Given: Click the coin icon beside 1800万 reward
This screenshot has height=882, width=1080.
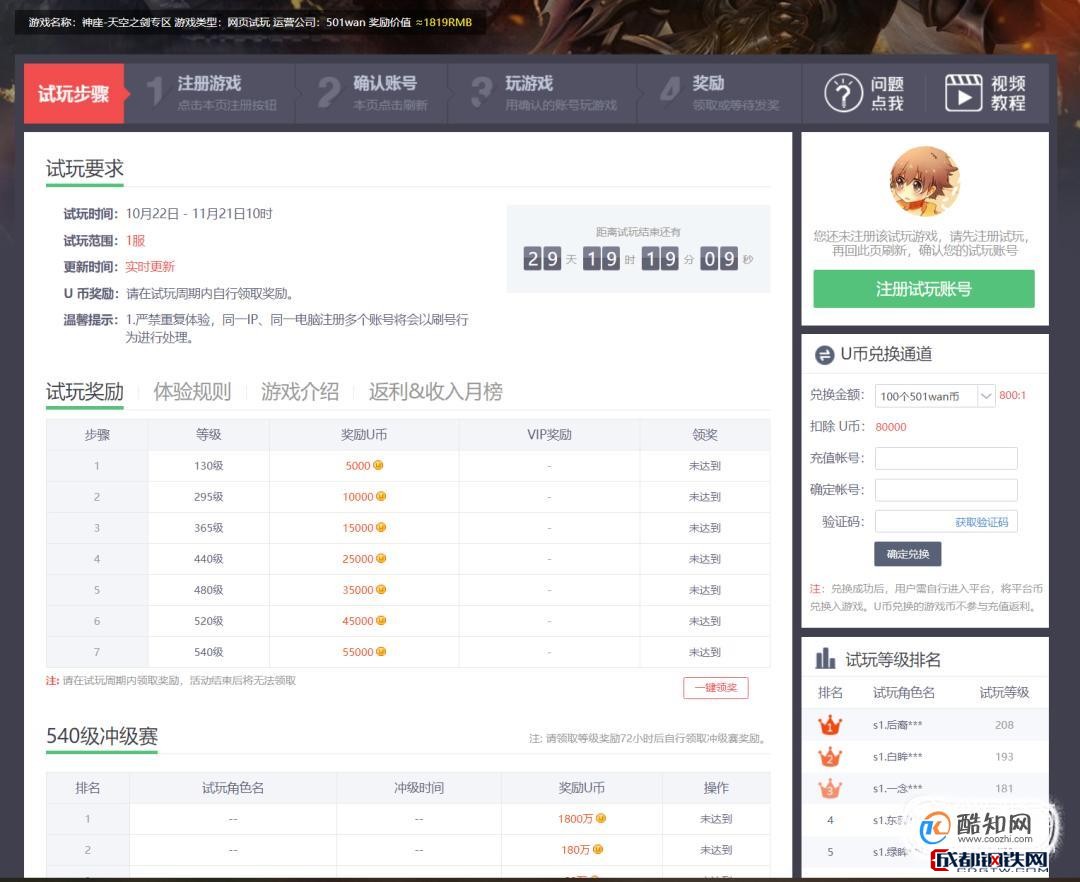Looking at the screenshot, I should (x=599, y=820).
